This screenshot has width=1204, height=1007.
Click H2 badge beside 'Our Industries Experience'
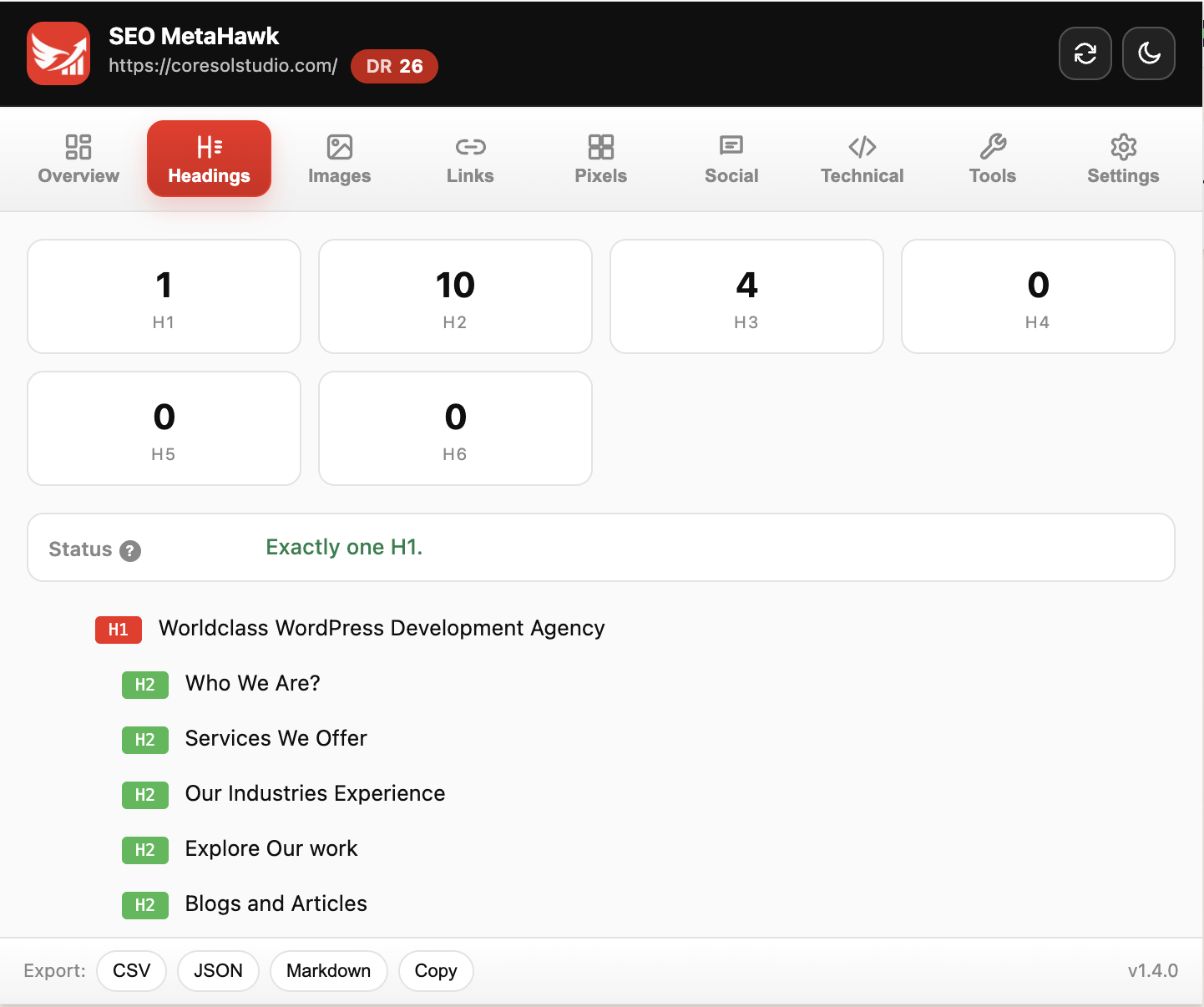[x=145, y=795]
